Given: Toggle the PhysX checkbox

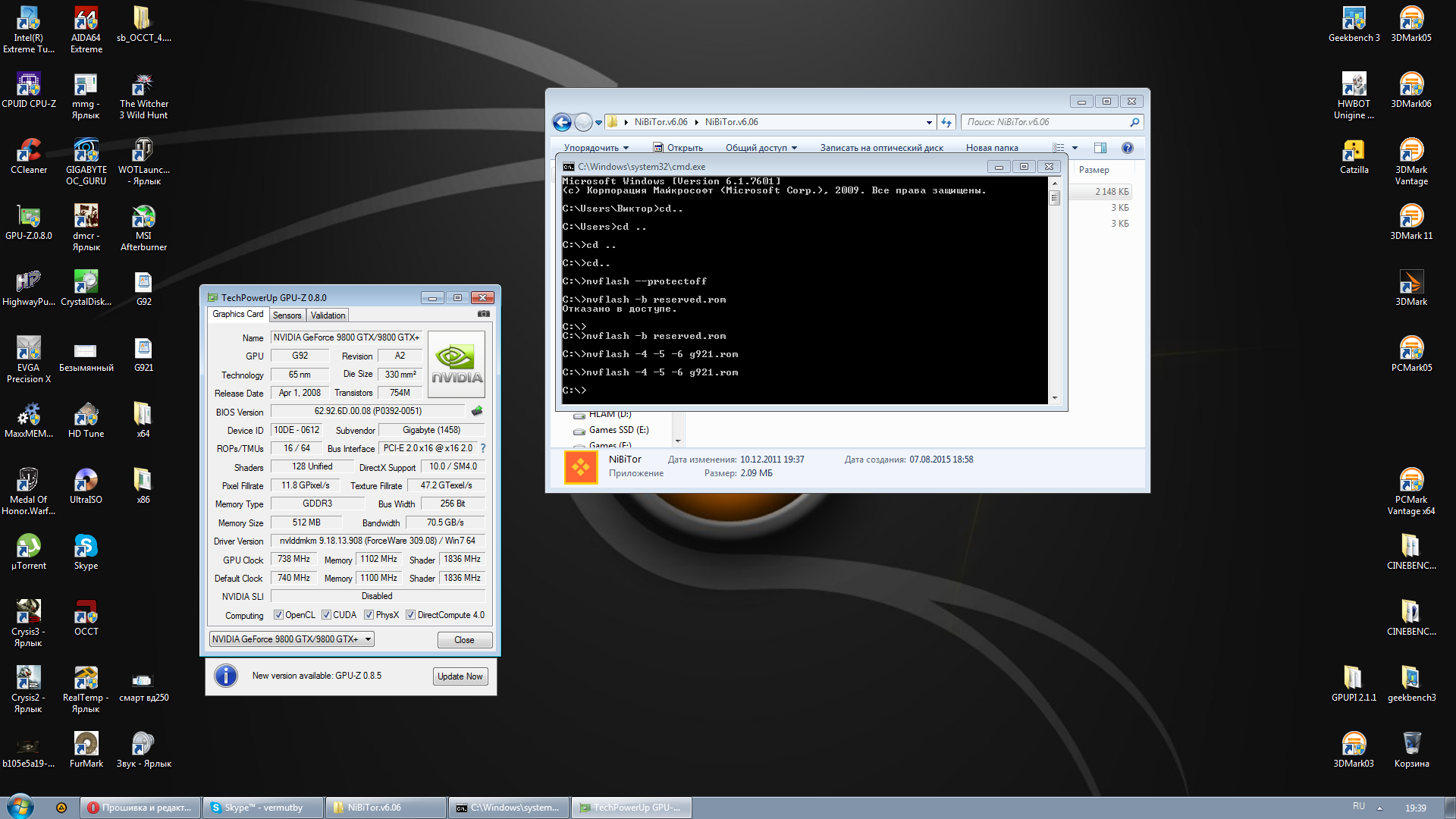Looking at the screenshot, I should 369,615.
